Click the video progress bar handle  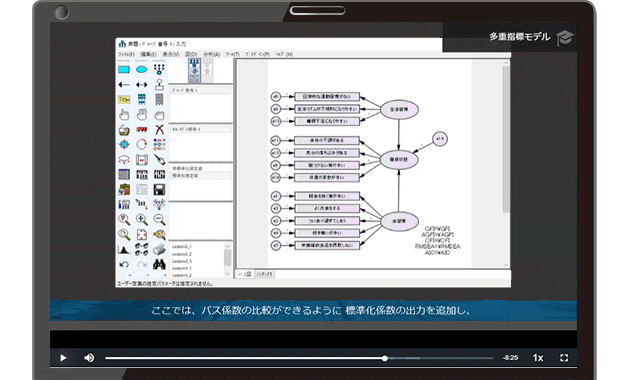(x=385, y=358)
